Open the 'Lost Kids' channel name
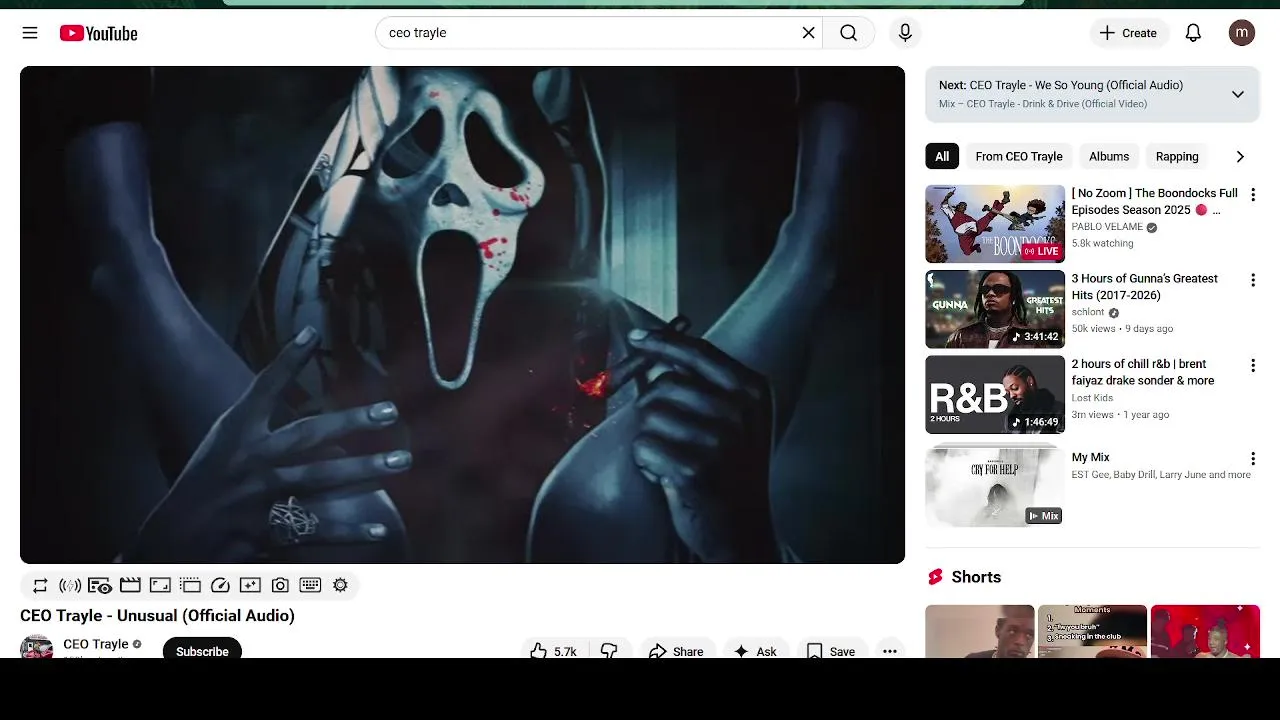 click(1092, 398)
